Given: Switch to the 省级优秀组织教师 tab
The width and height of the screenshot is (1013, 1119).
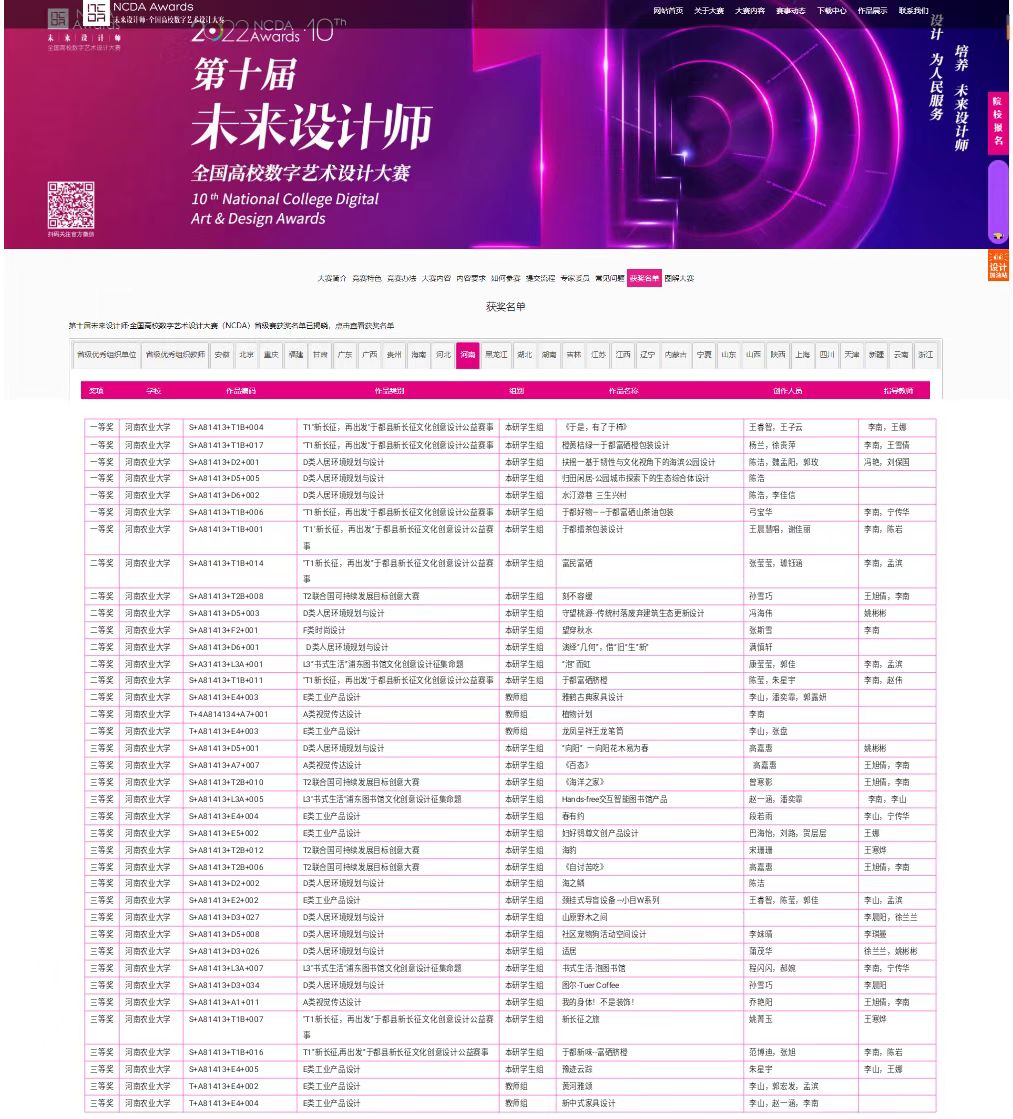Looking at the screenshot, I should coord(175,355).
